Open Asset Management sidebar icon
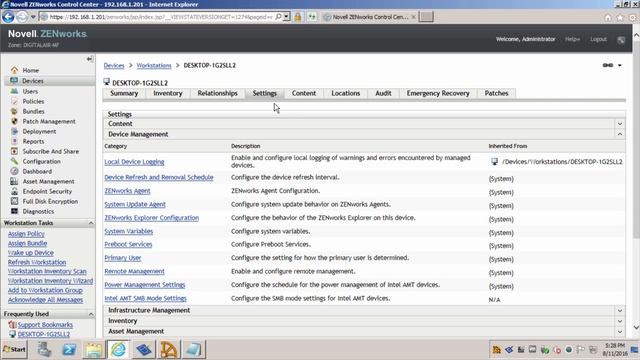640x360 pixels. click(14, 181)
